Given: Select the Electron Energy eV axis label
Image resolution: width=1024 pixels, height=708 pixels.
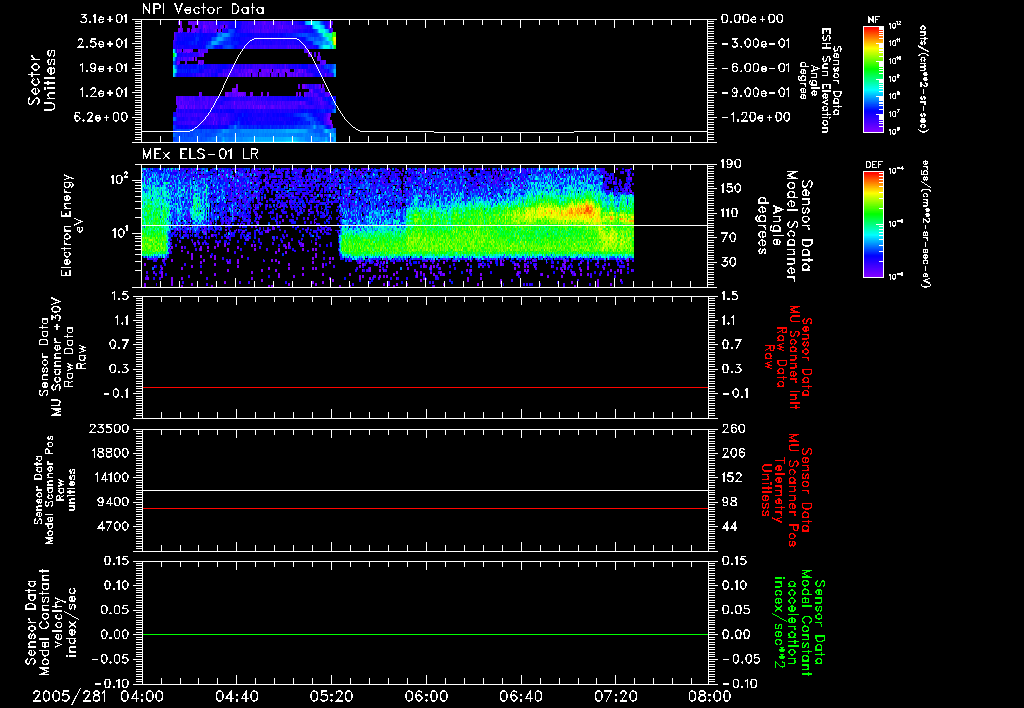Looking at the screenshot, I should coord(73,225).
